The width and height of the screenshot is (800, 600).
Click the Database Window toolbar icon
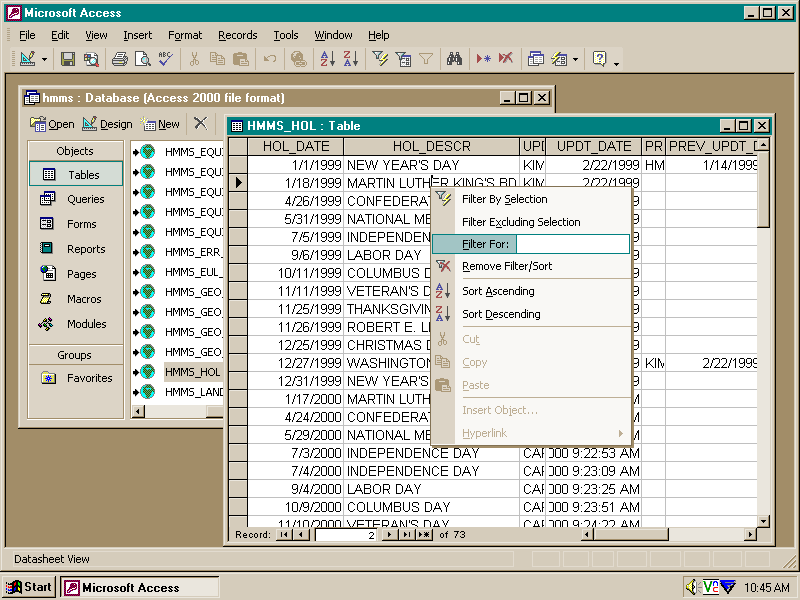[x=535, y=59]
